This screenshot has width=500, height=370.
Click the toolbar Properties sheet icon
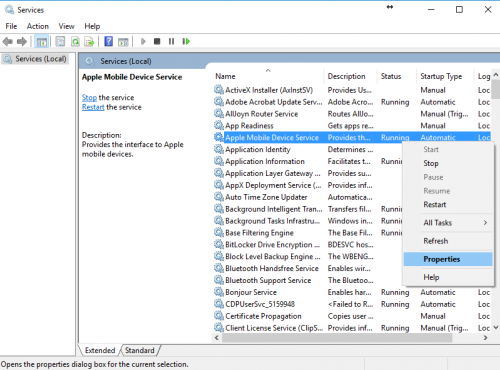[x=60, y=42]
